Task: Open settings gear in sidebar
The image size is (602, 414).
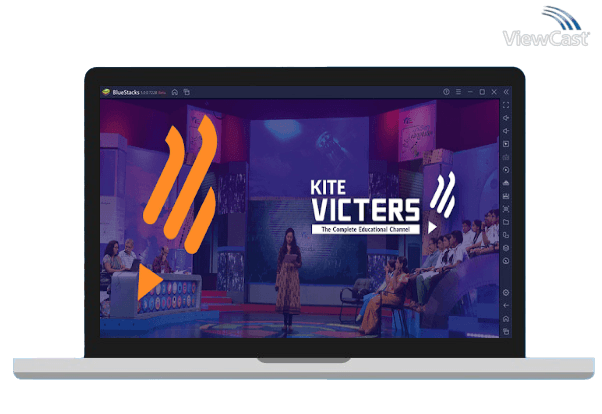Action: tap(506, 293)
